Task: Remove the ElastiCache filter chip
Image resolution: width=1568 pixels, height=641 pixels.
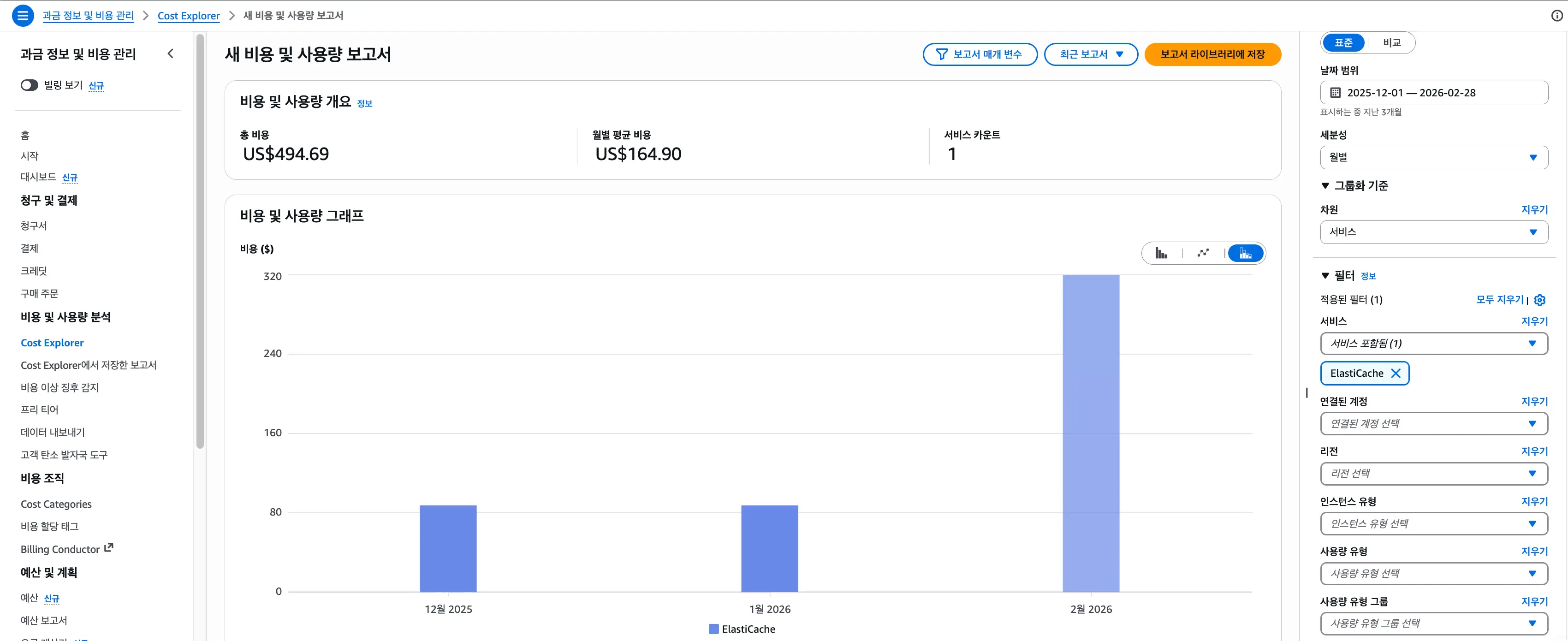Action: 1396,373
